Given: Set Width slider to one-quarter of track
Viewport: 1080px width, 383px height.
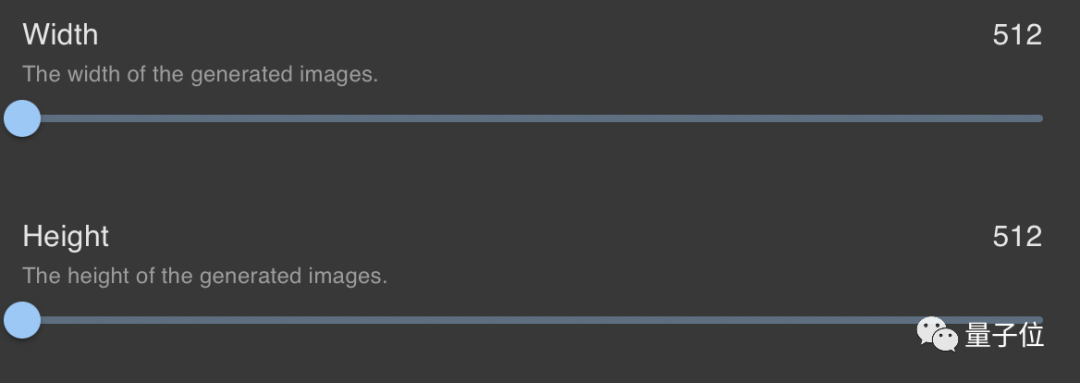Looking at the screenshot, I should 278,118.
